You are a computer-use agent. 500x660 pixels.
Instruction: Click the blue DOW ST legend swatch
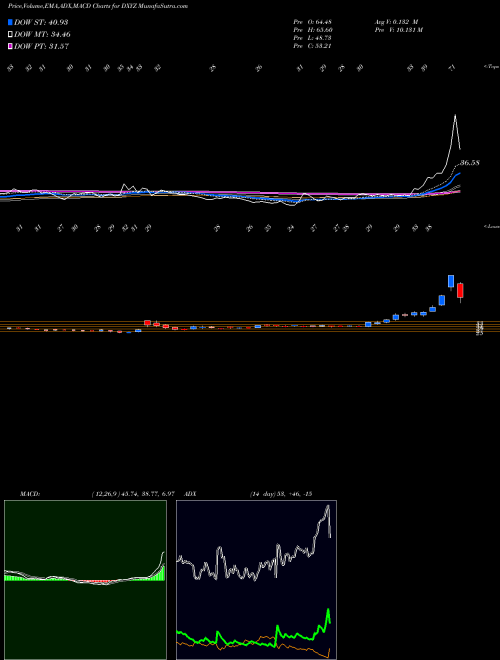click(x=10, y=22)
